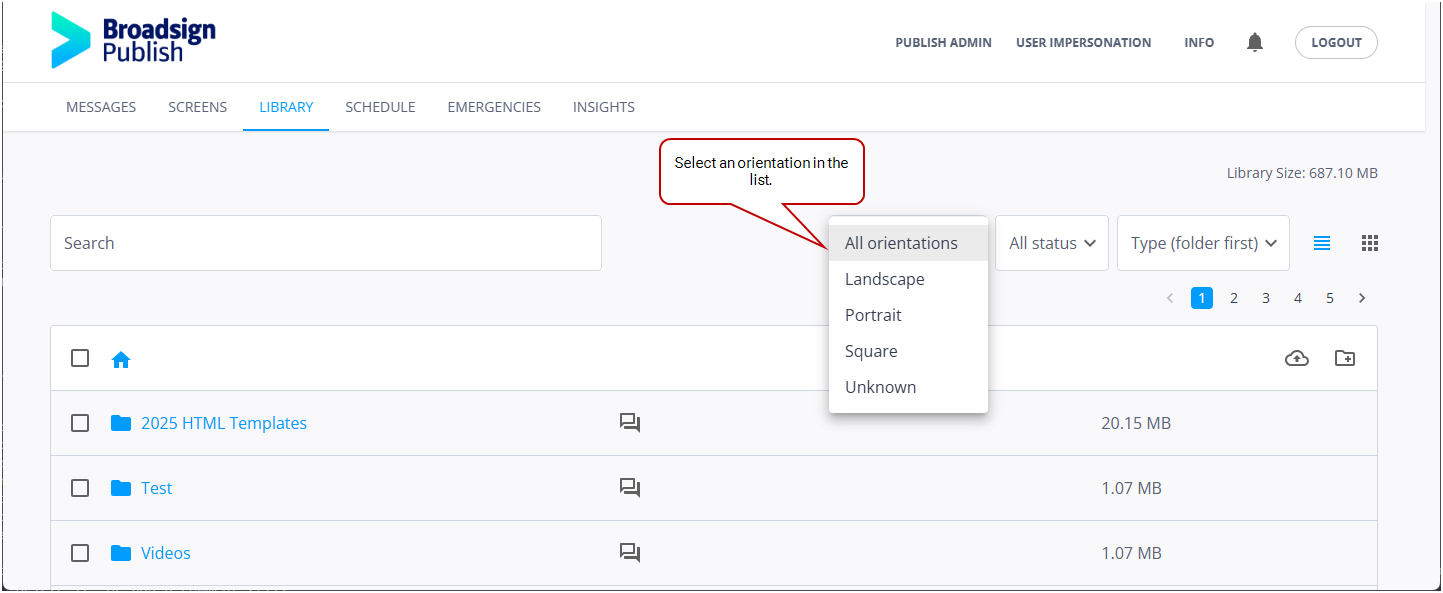Choose Landscape from the orientation list
Viewport: 1443px width, 593px height.
[884, 279]
